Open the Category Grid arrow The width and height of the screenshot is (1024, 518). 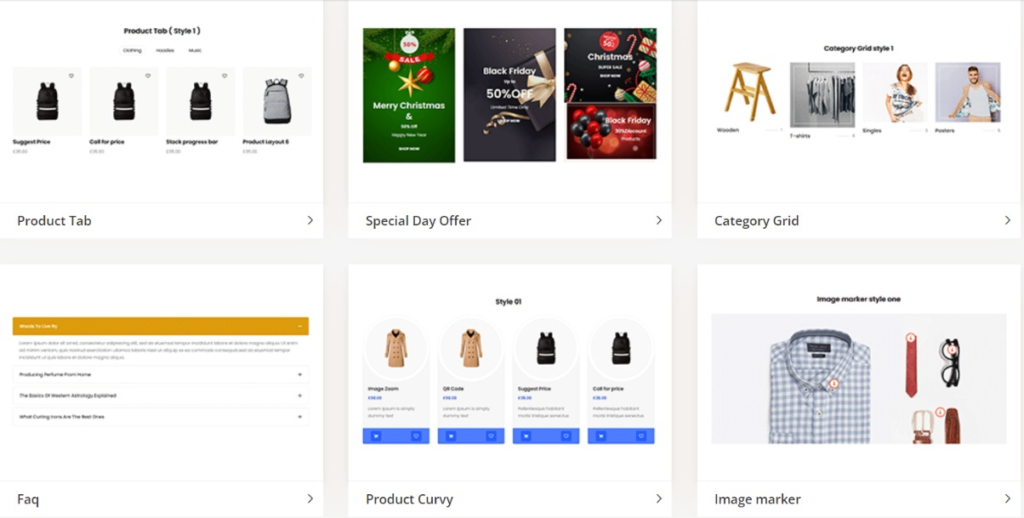pyautogui.click(x=1008, y=220)
